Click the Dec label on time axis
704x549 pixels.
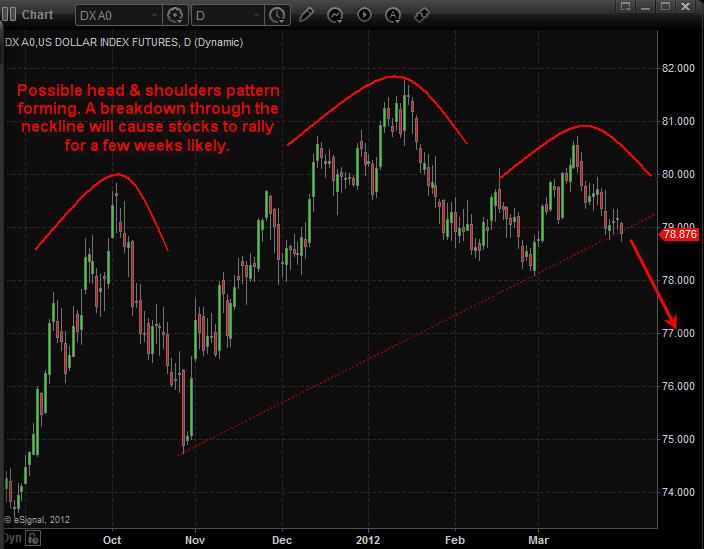[282, 540]
